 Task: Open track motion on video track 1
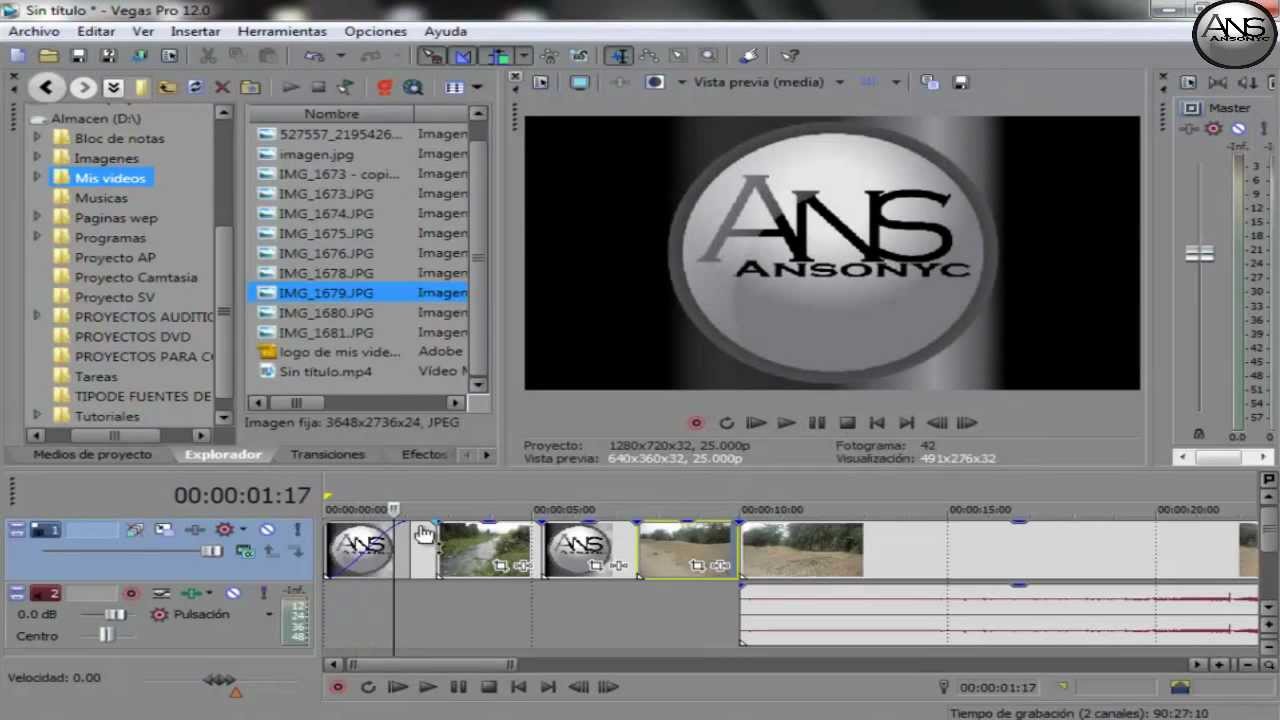point(164,530)
